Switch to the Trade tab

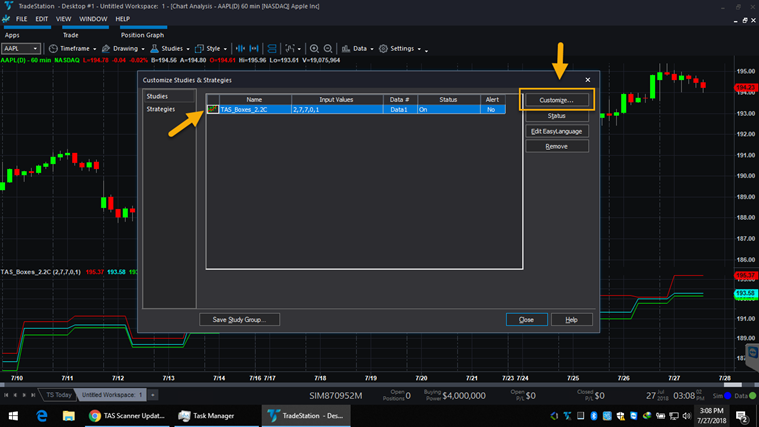click(71, 35)
